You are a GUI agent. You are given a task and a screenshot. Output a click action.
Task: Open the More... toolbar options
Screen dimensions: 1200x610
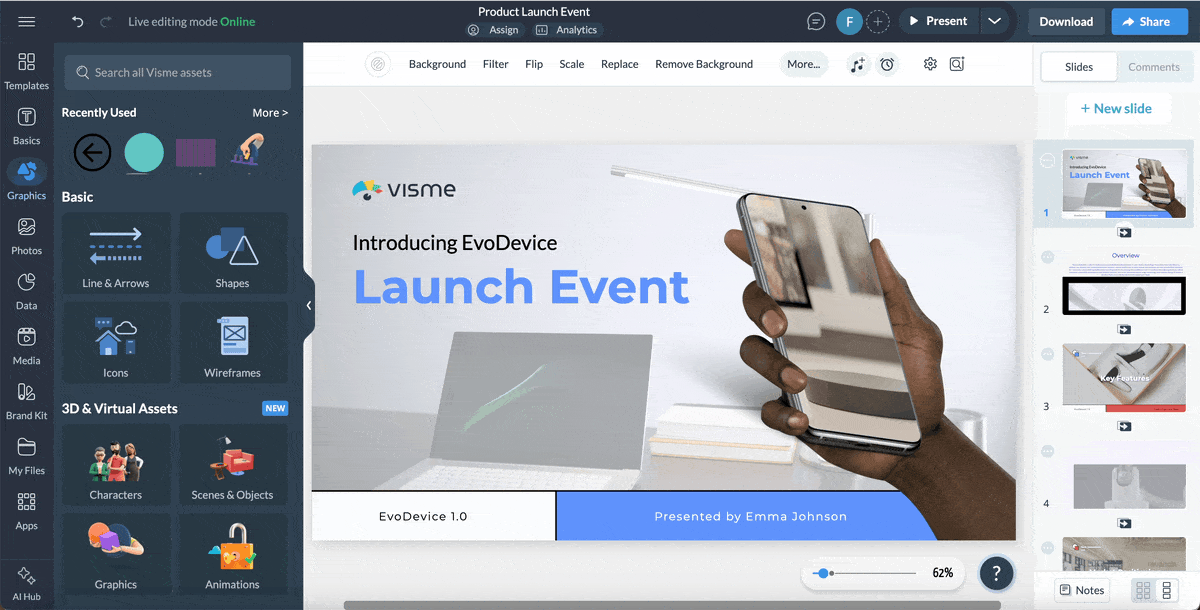pos(803,64)
